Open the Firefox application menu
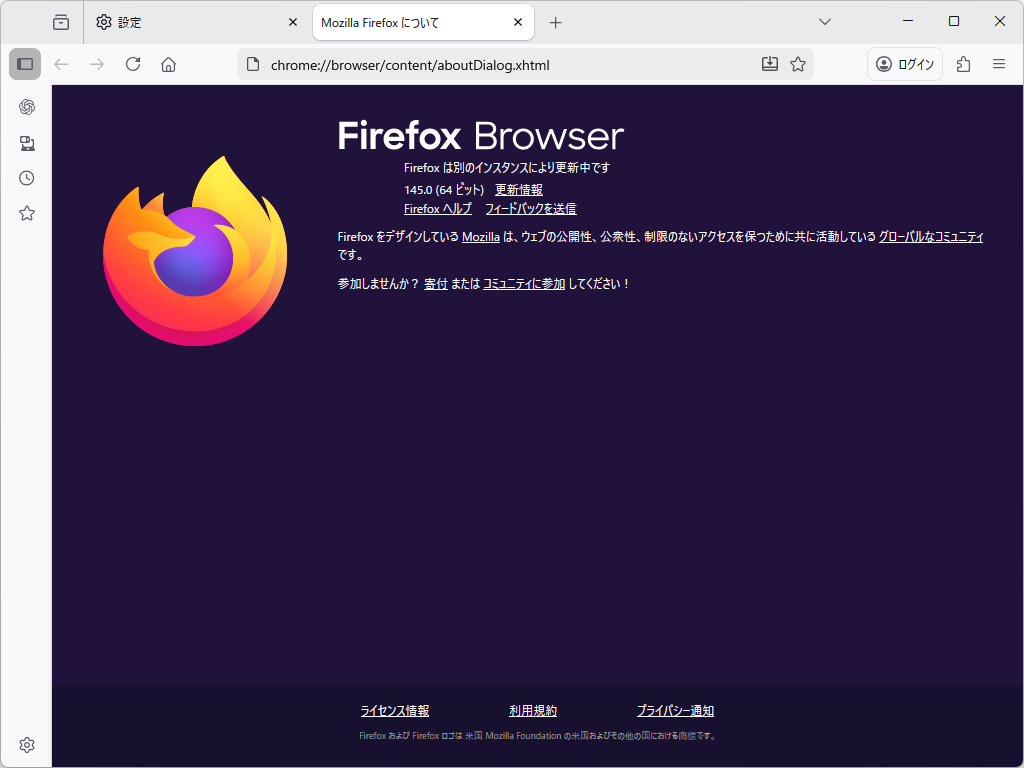Image resolution: width=1024 pixels, height=768 pixels. [x=998, y=63]
